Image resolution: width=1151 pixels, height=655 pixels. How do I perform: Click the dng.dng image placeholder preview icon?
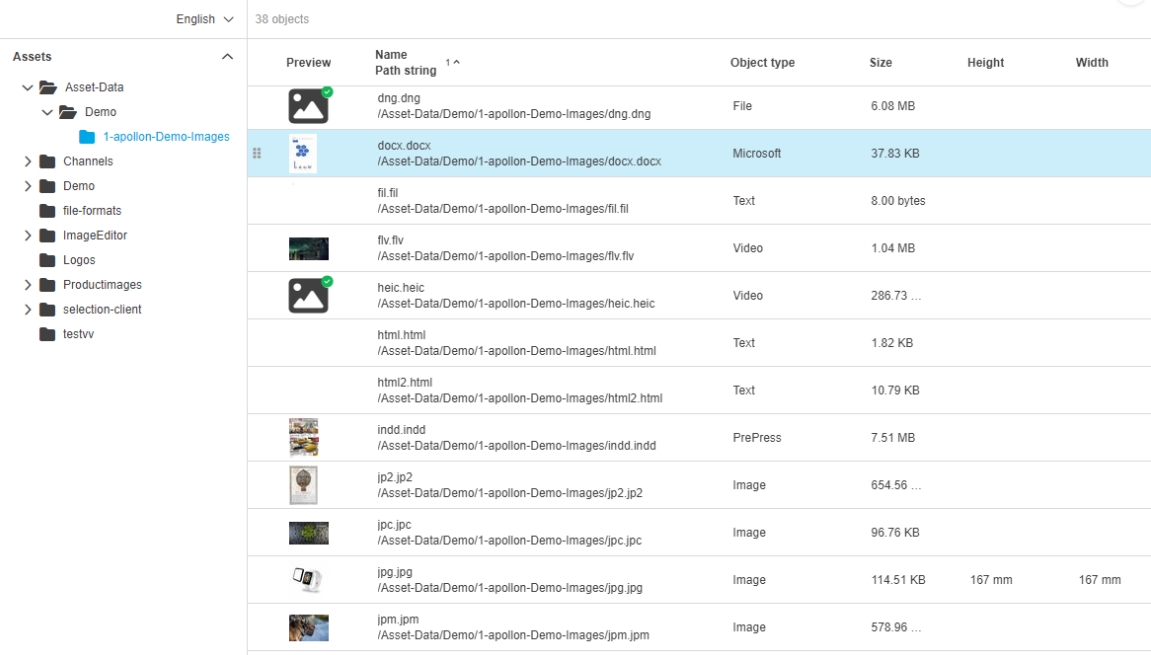[309, 106]
